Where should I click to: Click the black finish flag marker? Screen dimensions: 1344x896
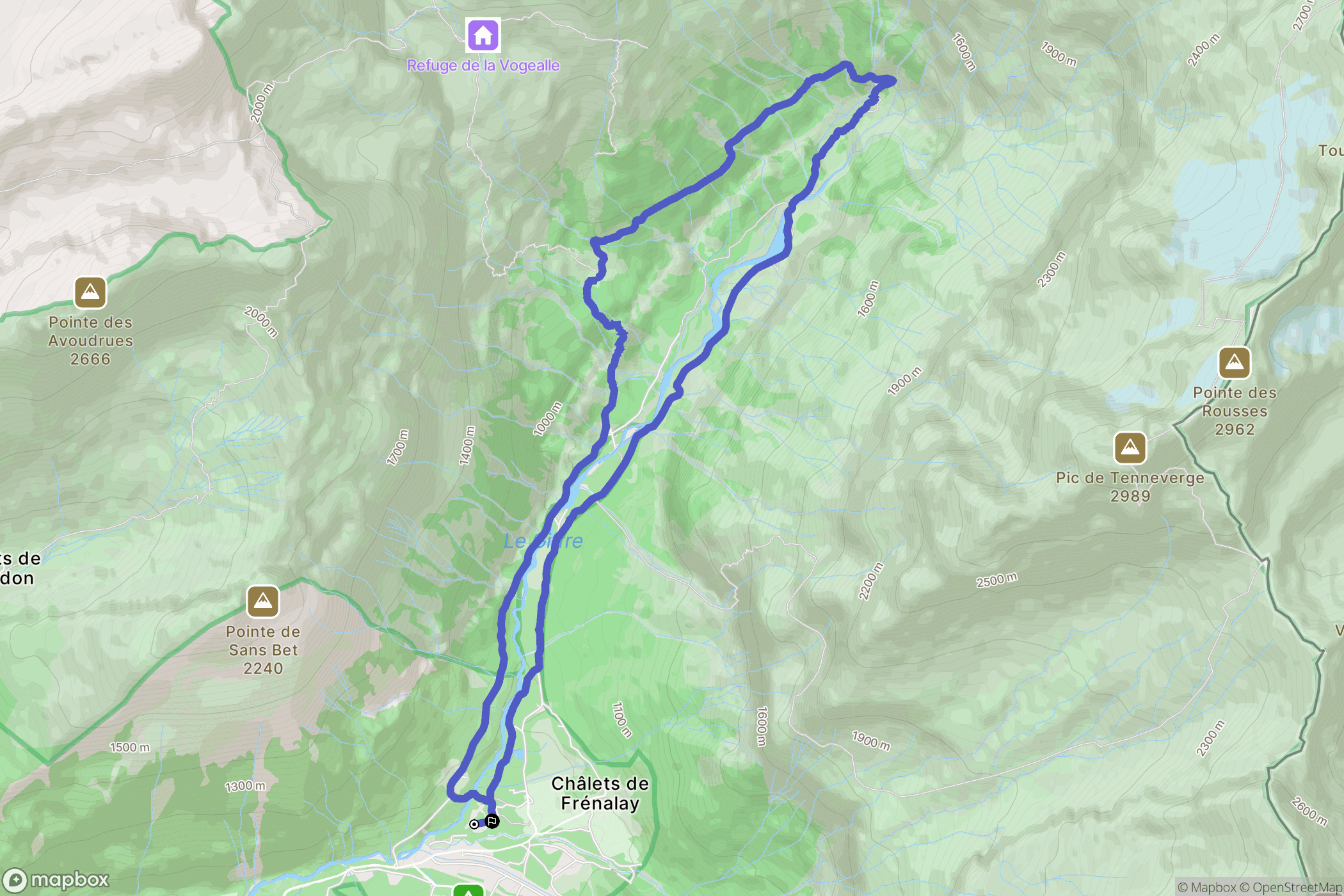click(x=492, y=821)
